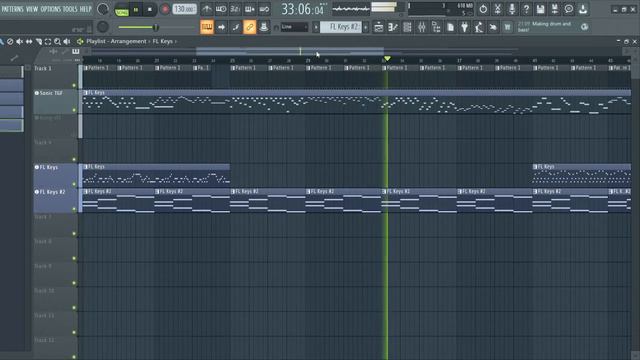The height and width of the screenshot is (360, 640).
Task: Click the question mark help icon
Action: (526, 9)
